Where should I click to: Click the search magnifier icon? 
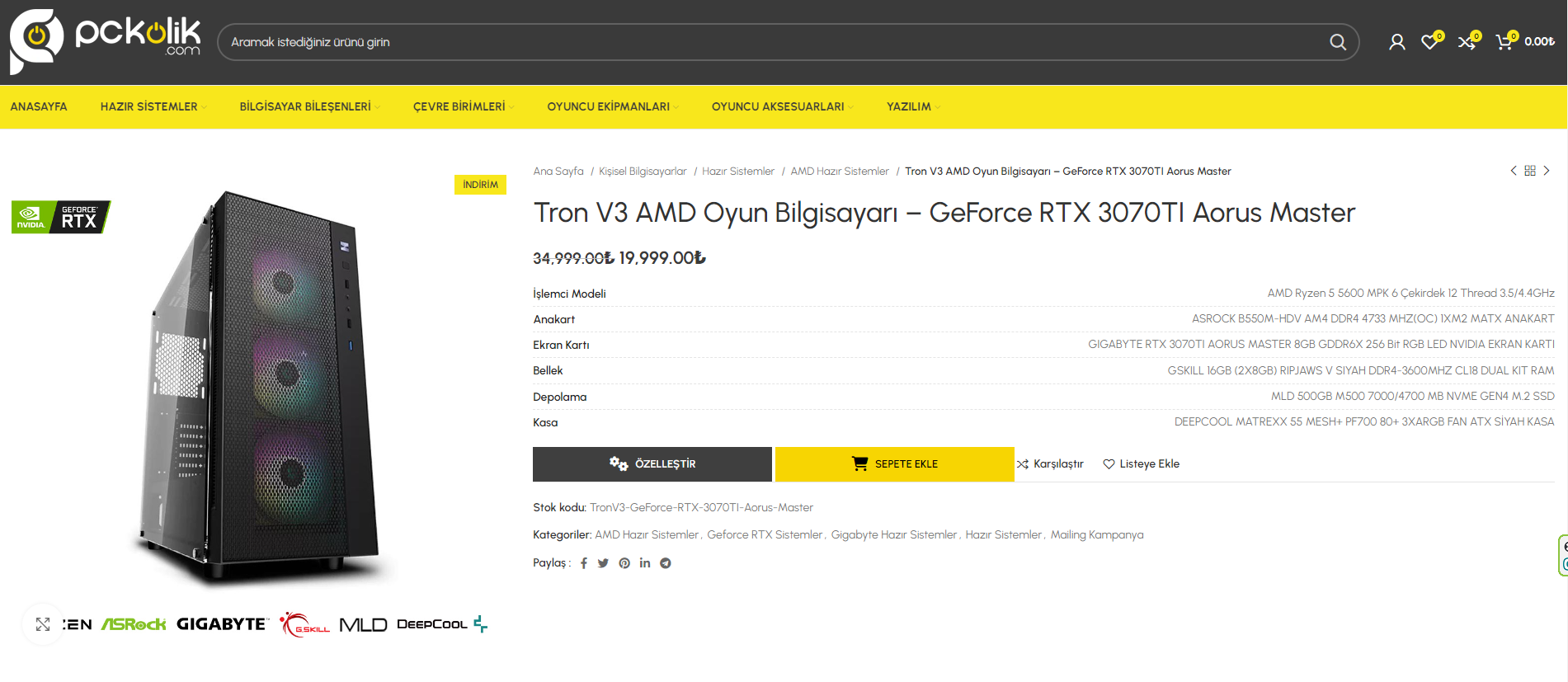[1337, 42]
